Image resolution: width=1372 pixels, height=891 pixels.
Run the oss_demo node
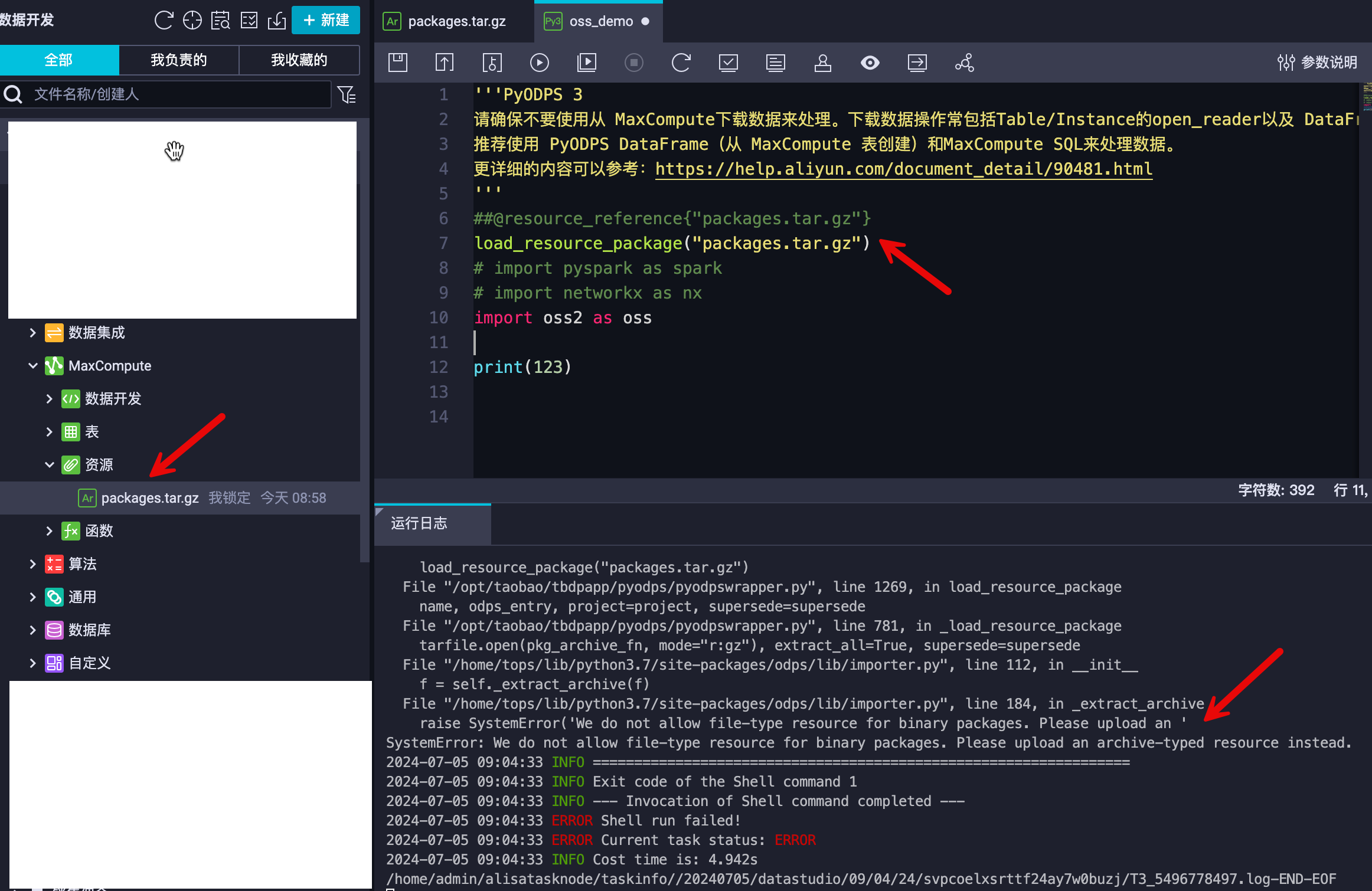[x=540, y=63]
